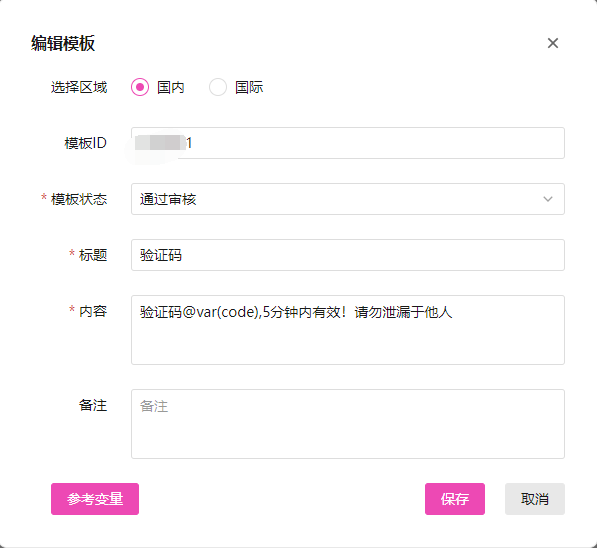Select the 国际 radio button

(218, 87)
